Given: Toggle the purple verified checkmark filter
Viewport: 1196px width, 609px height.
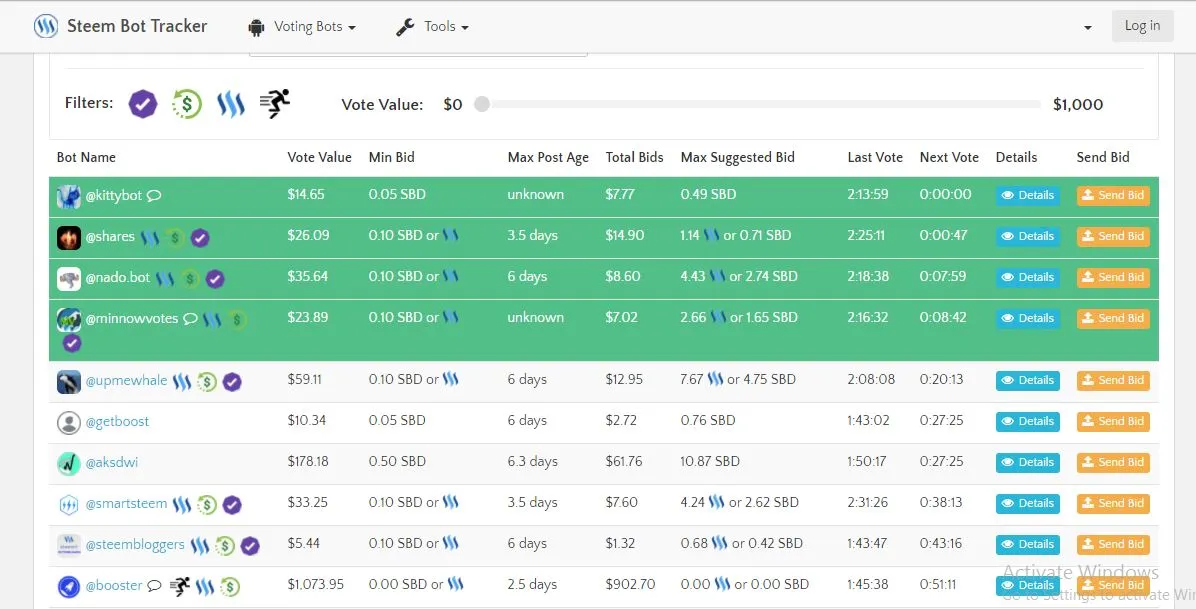Looking at the screenshot, I should tap(143, 104).
